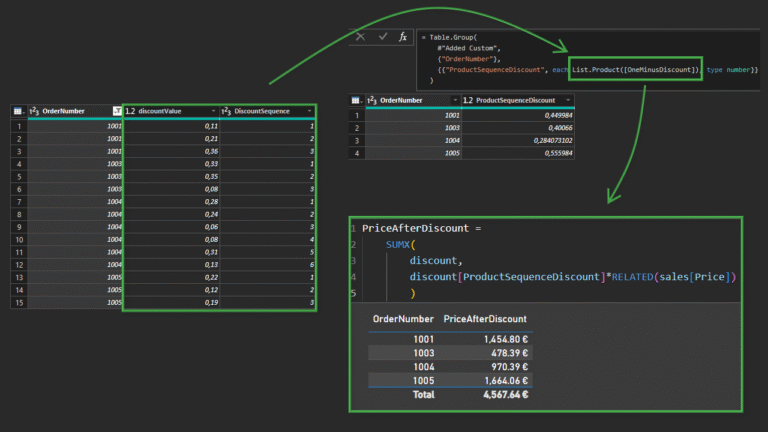Image resolution: width=768 pixels, height=432 pixels.
Task: Click PriceAfterDiscount header in result visual
Action: 485,318
